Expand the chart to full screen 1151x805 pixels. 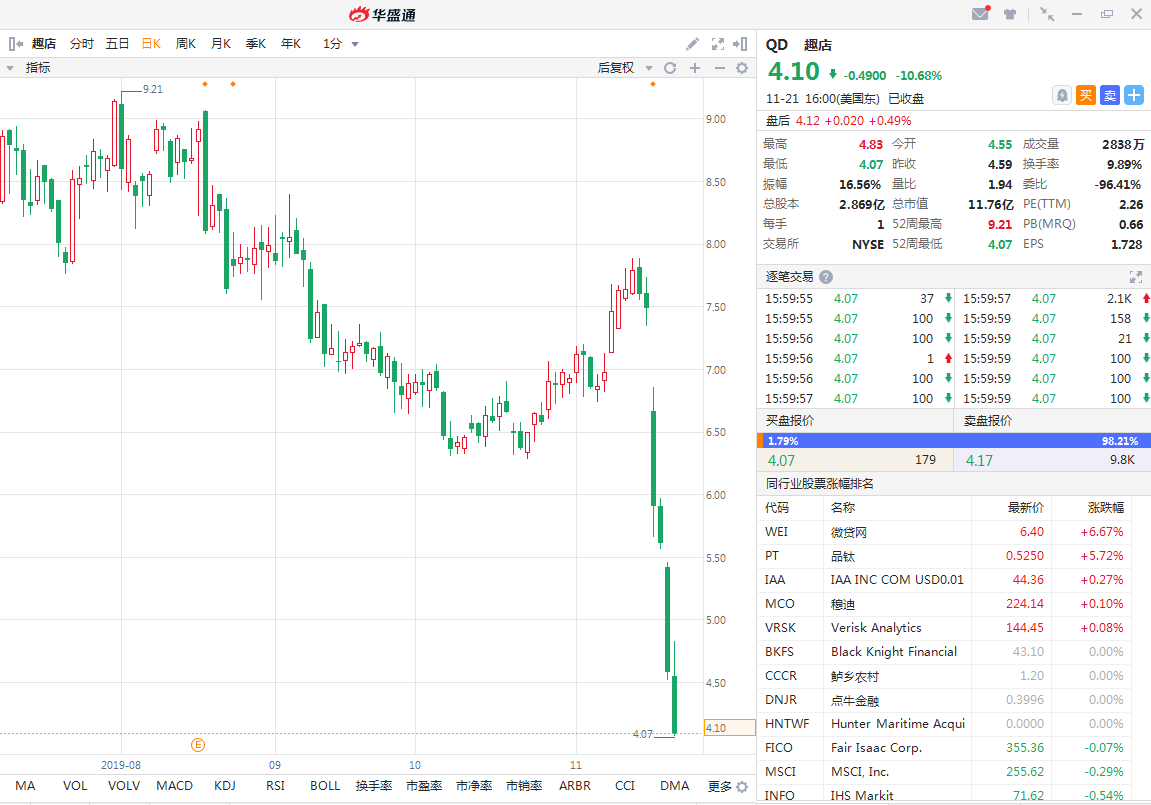(x=717, y=44)
